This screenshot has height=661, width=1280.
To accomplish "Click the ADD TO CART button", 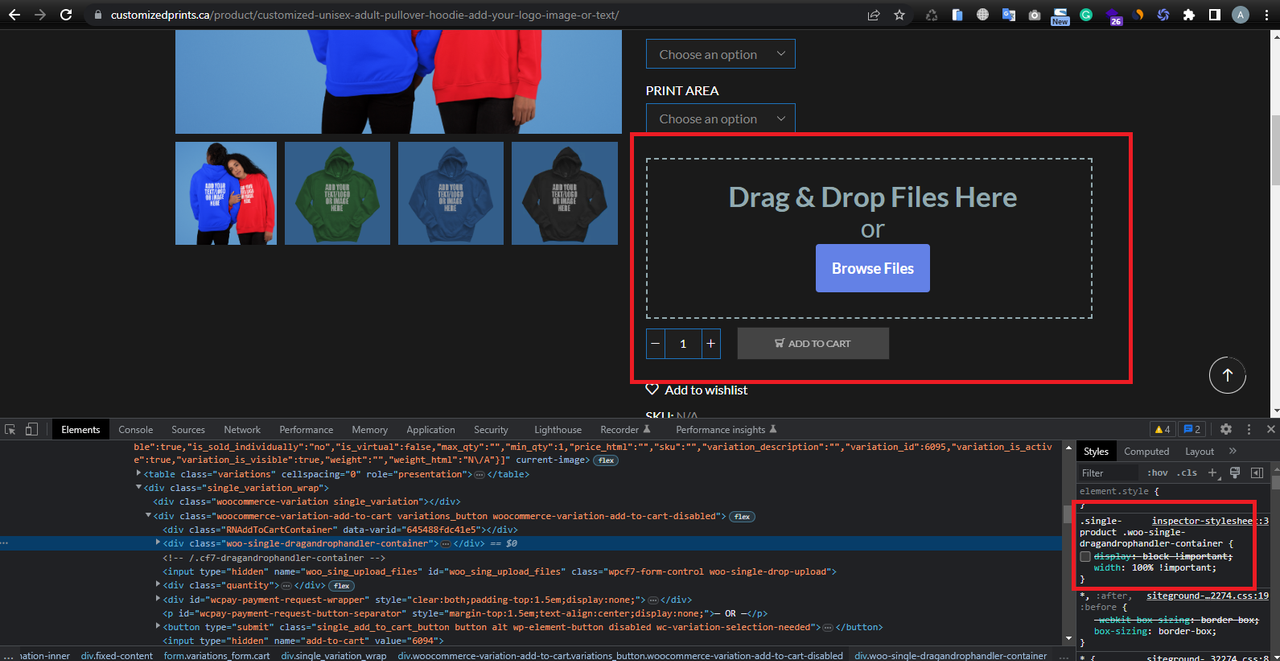I will tap(813, 343).
